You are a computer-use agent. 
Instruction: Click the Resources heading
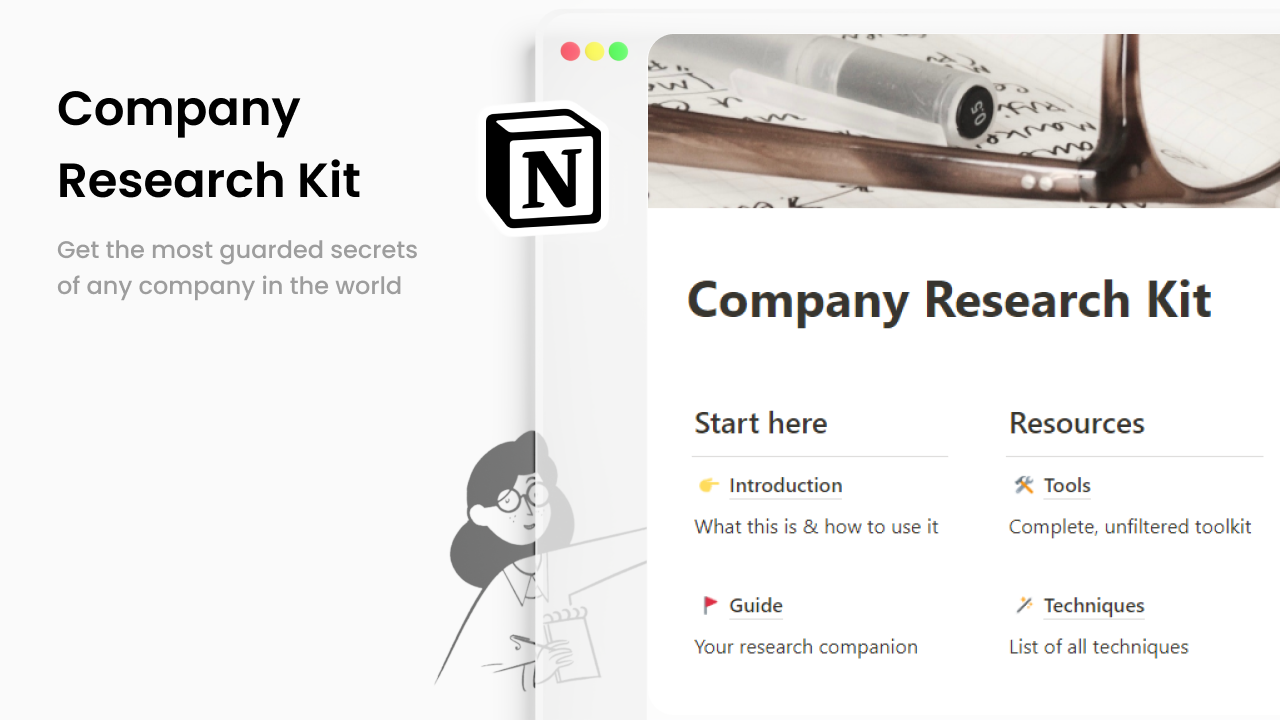pos(1077,423)
